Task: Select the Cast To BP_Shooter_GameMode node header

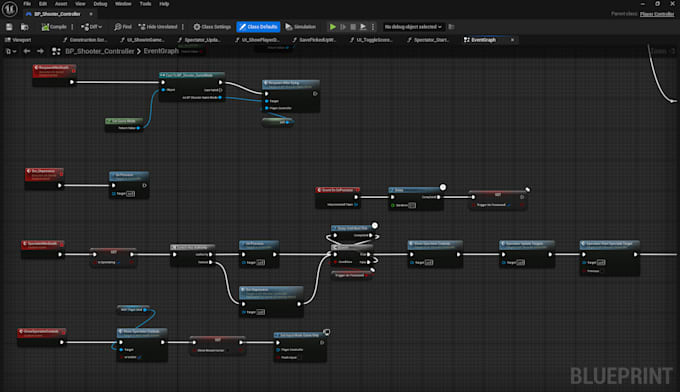Action: tap(192, 75)
